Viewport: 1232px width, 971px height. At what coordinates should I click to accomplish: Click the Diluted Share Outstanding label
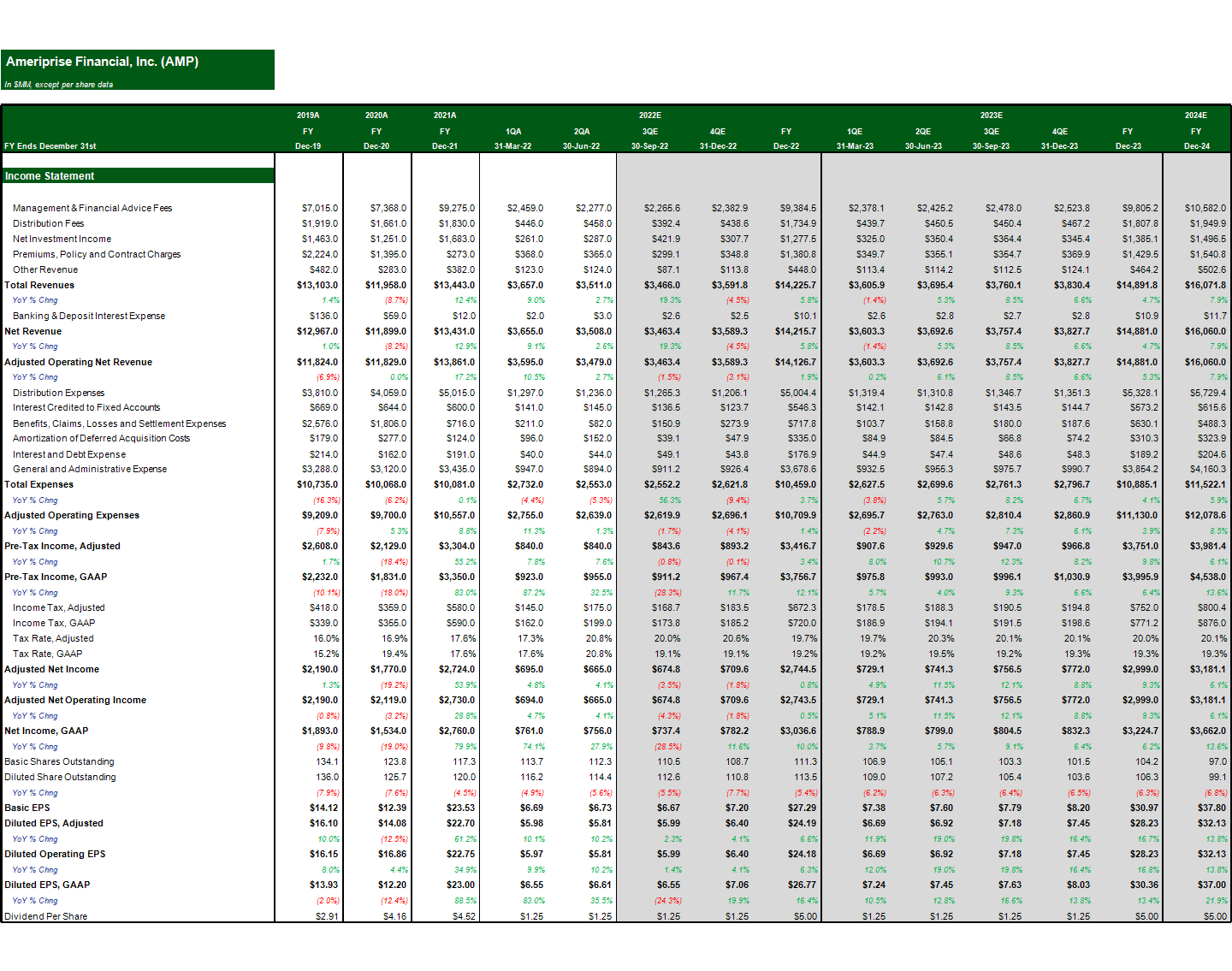pyautogui.click(x=60, y=777)
